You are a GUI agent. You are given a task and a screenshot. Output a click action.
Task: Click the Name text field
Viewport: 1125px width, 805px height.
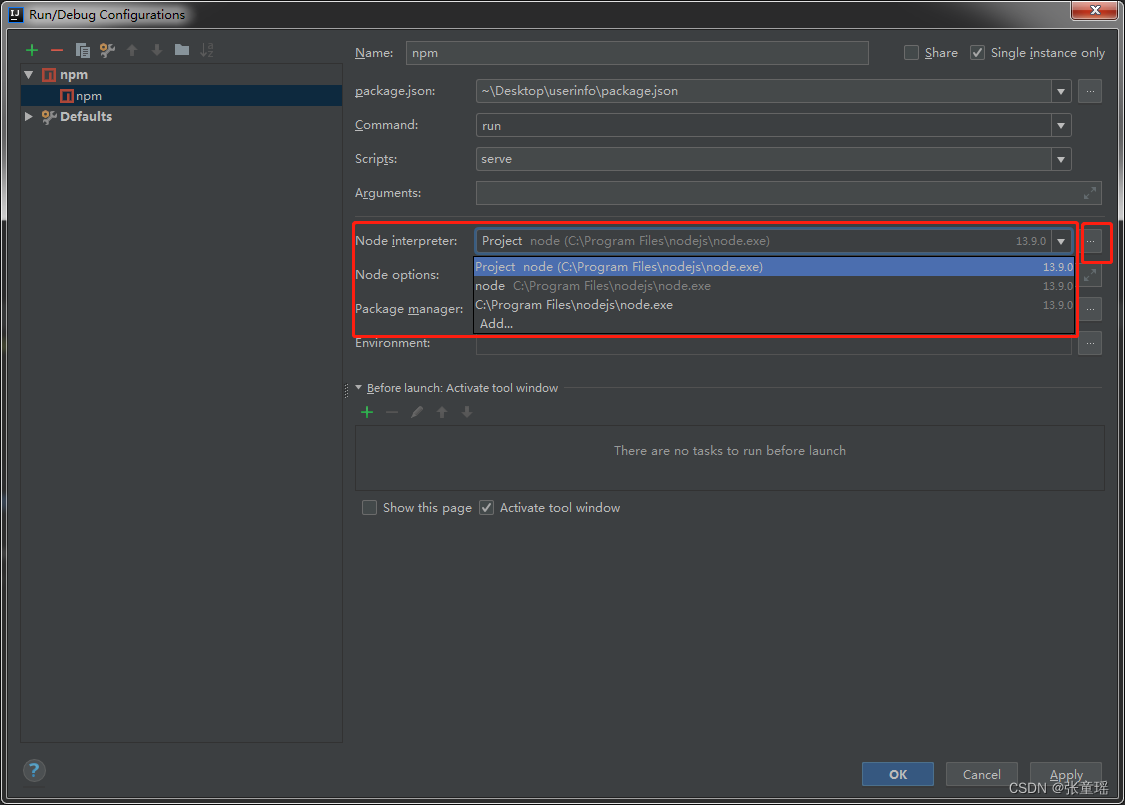tap(637, 53)
